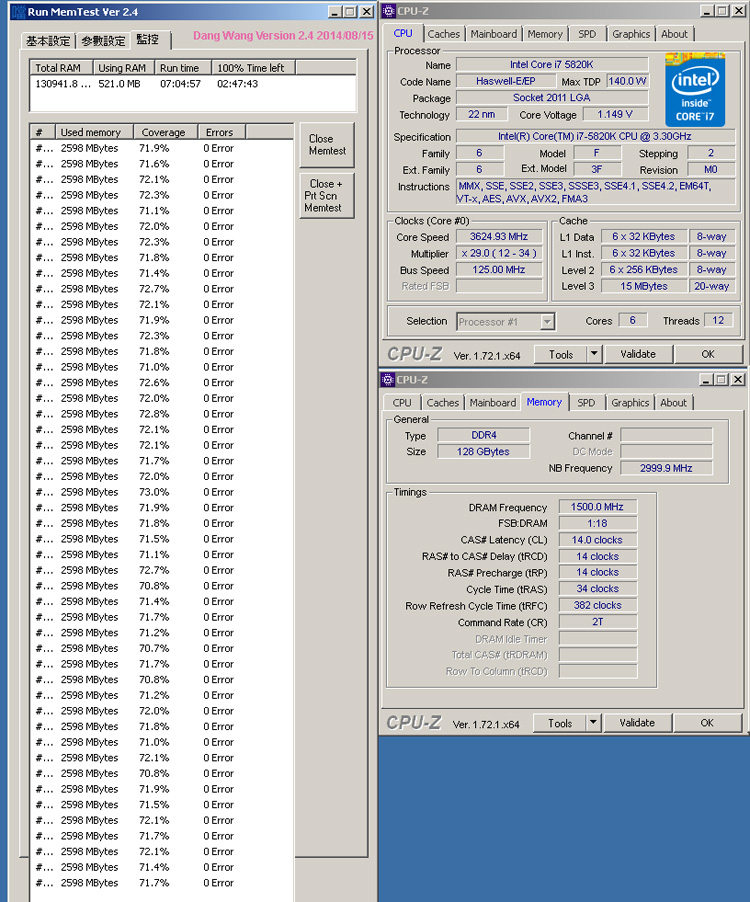Open the Mainboard tab in the lower CPU-Z window
The height and width of the screenshot is (902, 750).
tap(492, 403)
